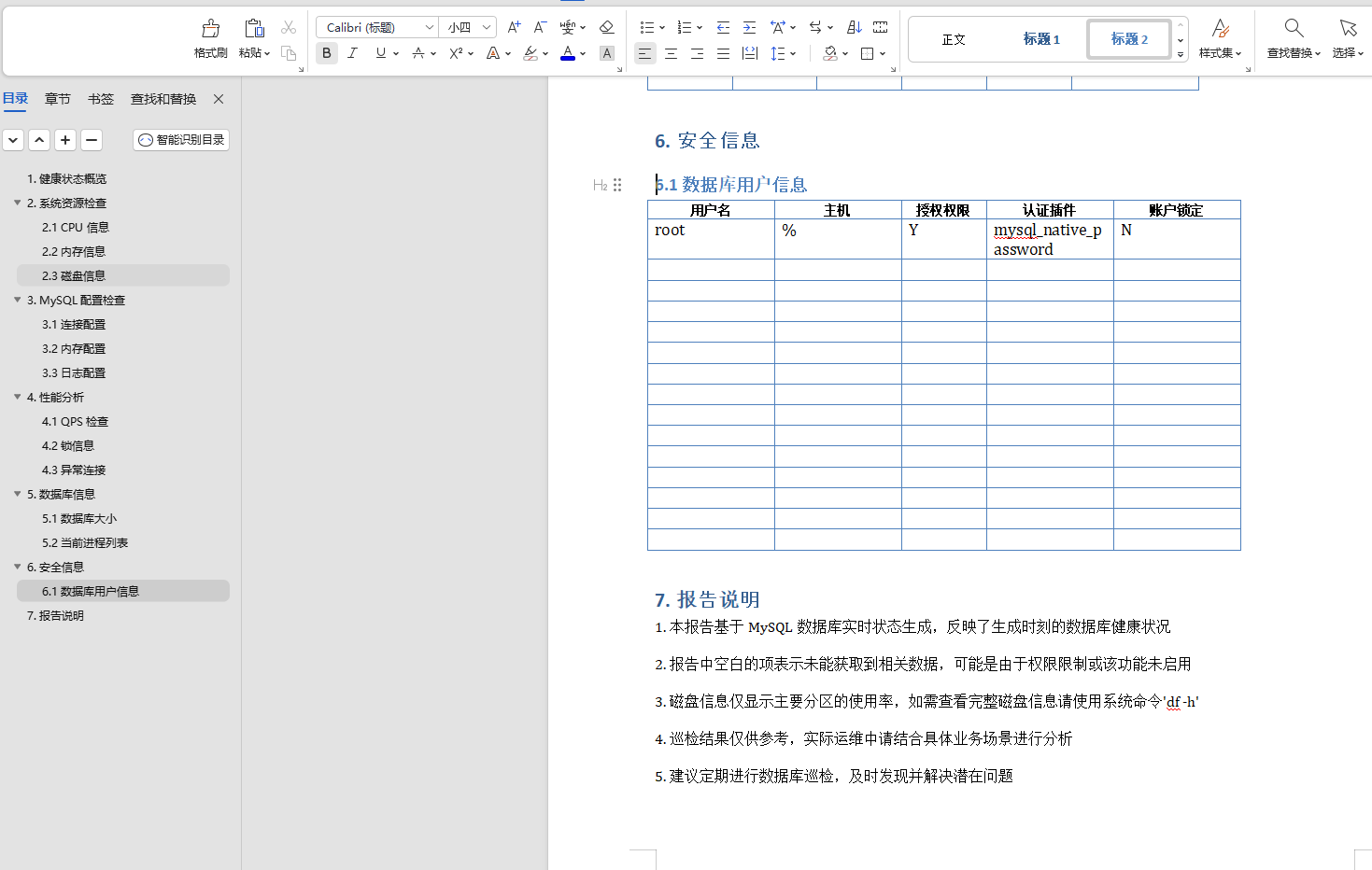This screenshot has width=1372, height=870.
Task: Apply the 标题 1 heading style
Action: (1041, 39)
